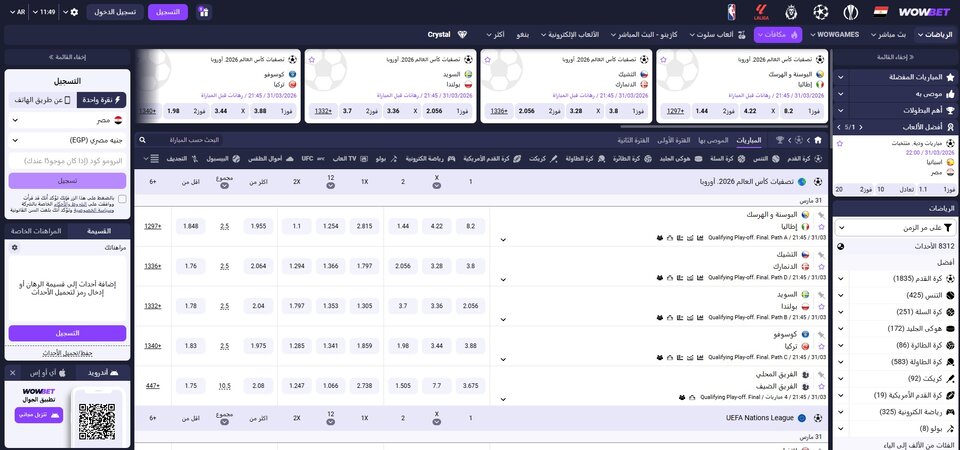
Task: Open the Europa League trophy icon
Action: pos(850,12)
